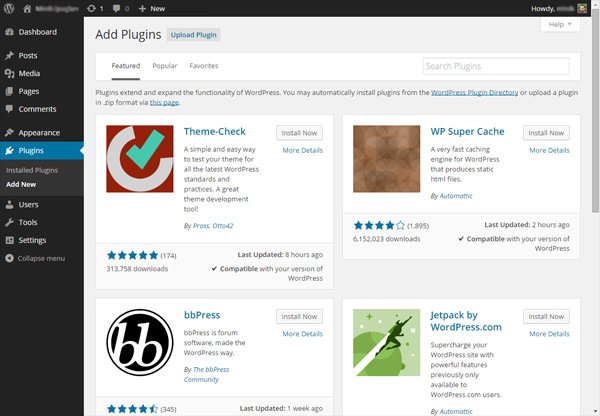Click the Collapse menu label
The width and height of the screenshot is (600, 416).
[41, 258]
